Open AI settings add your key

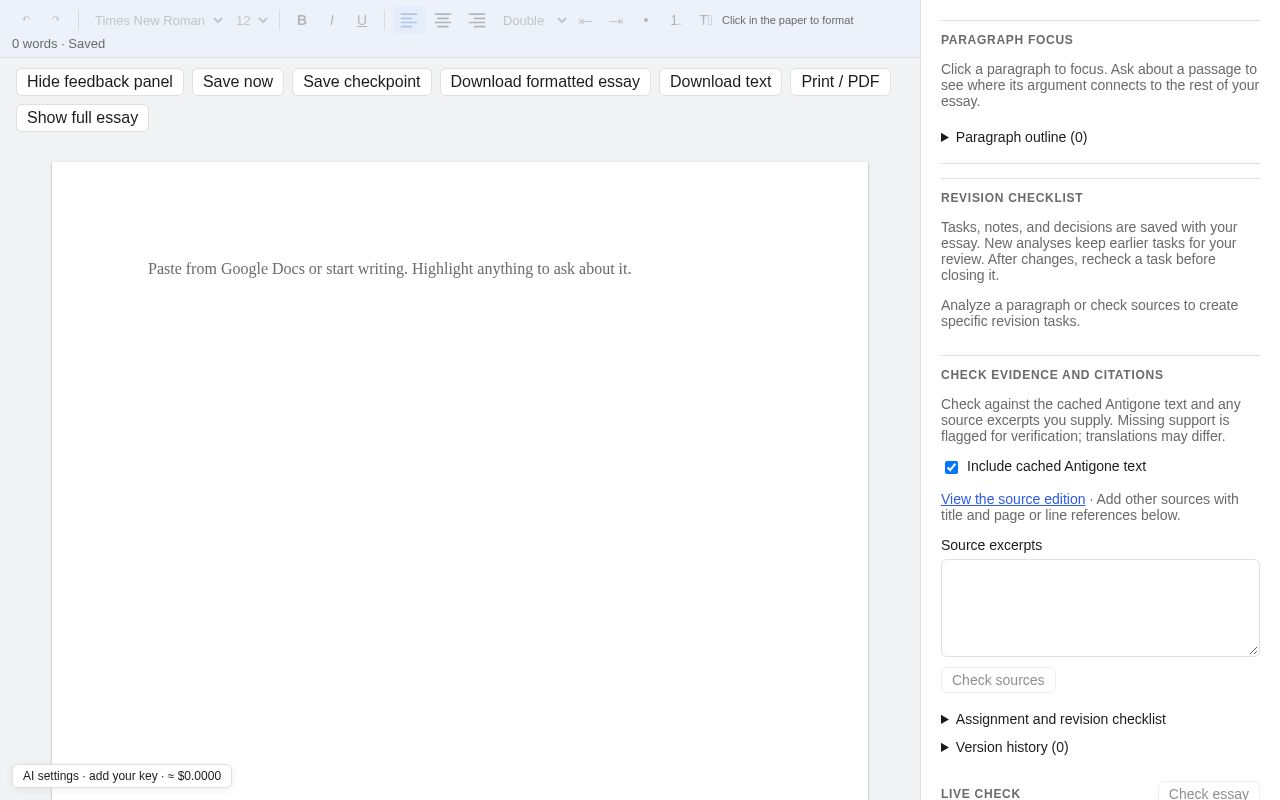click(122, 776)
